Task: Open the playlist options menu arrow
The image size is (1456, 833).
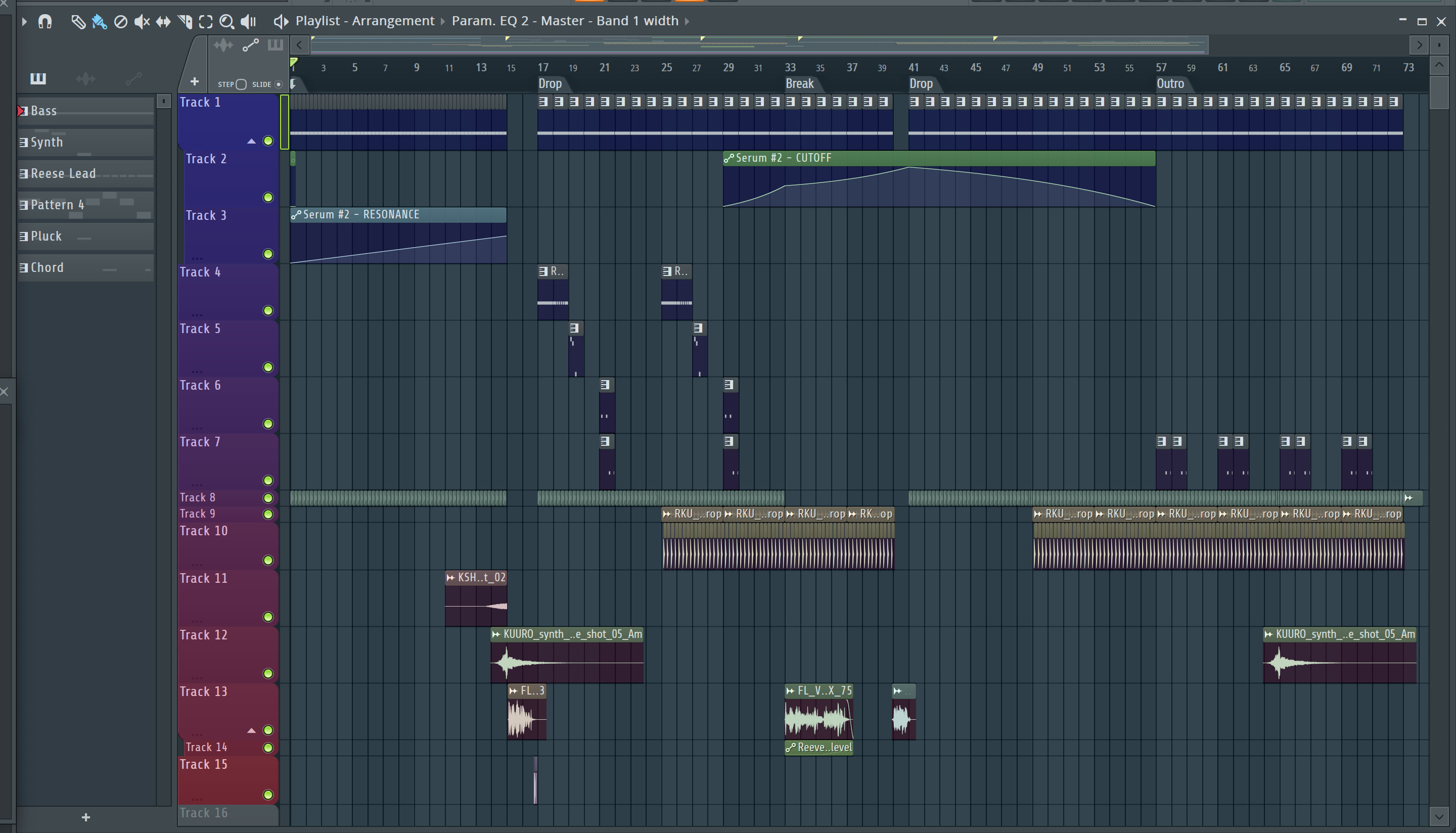Action: (24, 22)
